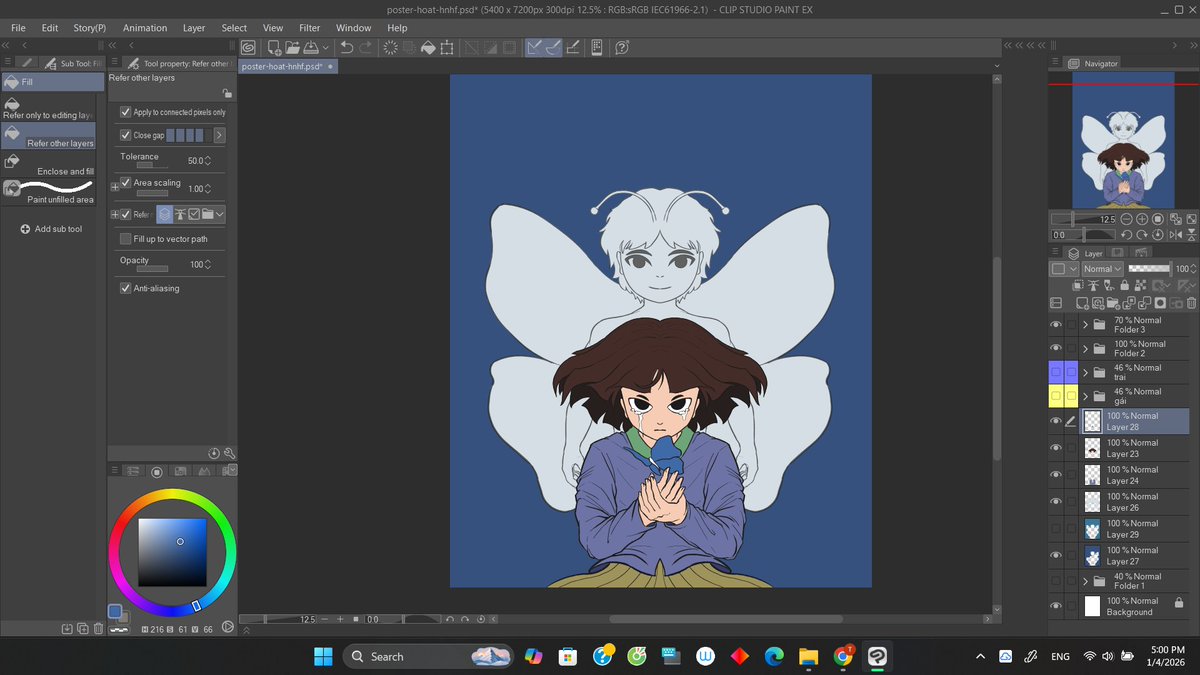
Task: Open Clip Studio Paint support help icon
Action: pos(622,47)
